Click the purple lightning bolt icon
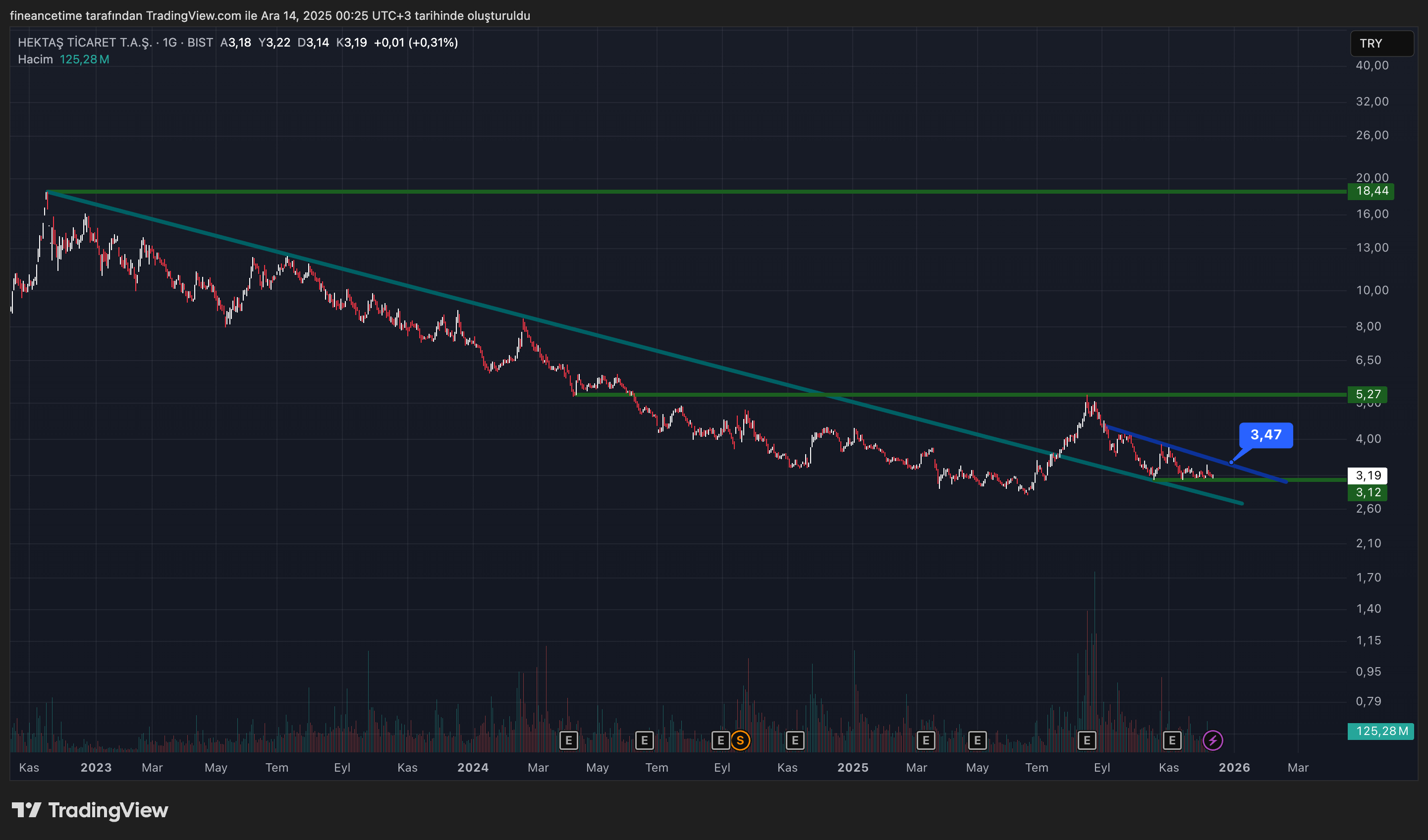 (1212, 740)
